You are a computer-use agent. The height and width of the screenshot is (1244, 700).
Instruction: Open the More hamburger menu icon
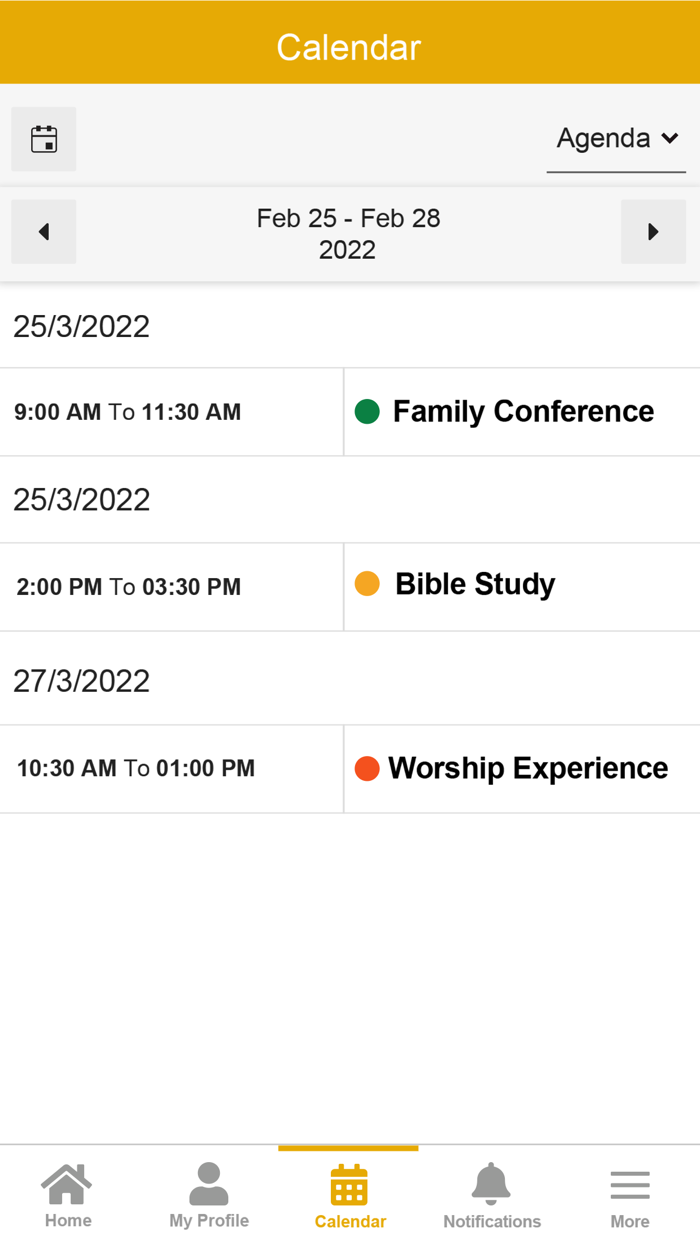click(630, 1185)
